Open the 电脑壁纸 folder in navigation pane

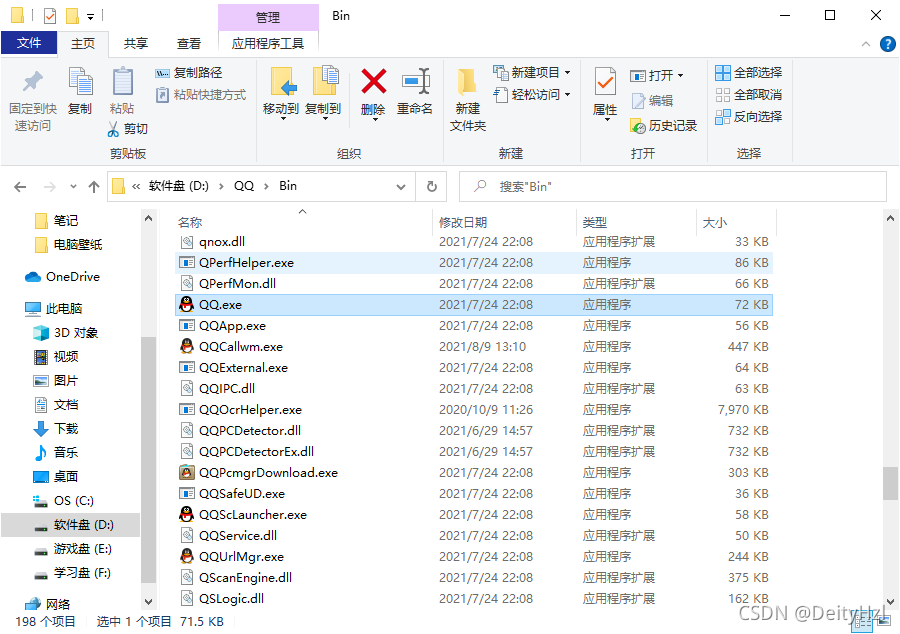69,244
